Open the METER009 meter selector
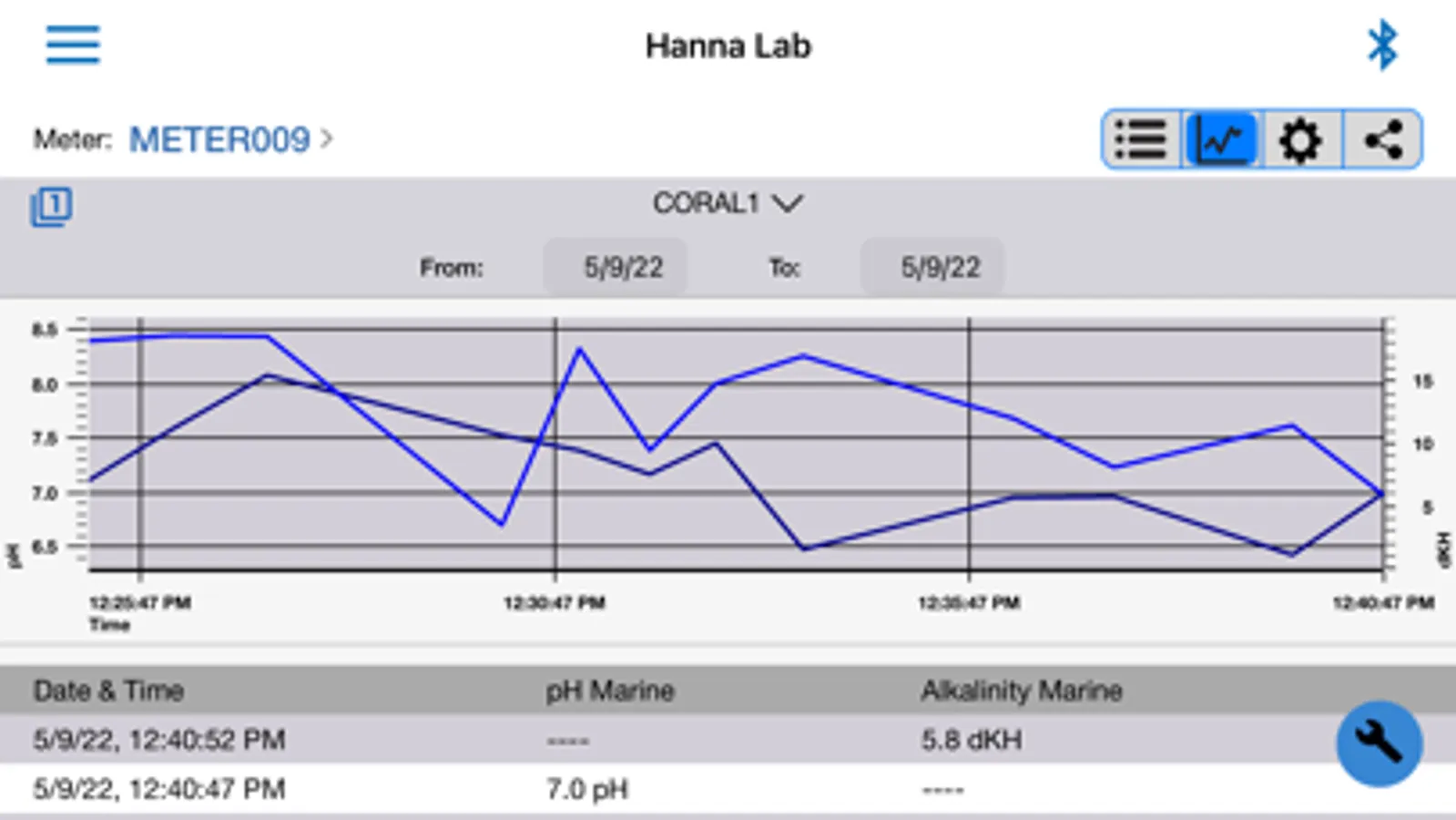This screenshot has height=820, width=1456. click(x=229, y=139)
